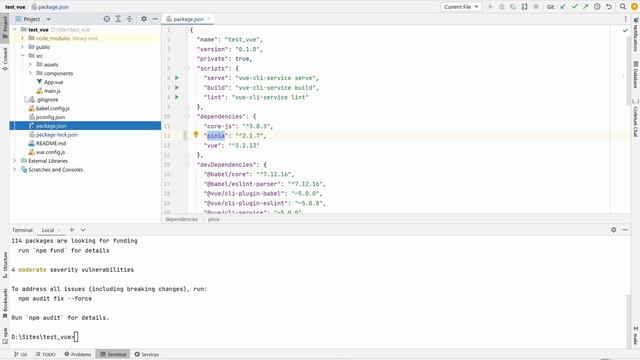This screenshot has height=360, width=640.
Task: Click the orange IDE update icon
Action: (635, 7)
